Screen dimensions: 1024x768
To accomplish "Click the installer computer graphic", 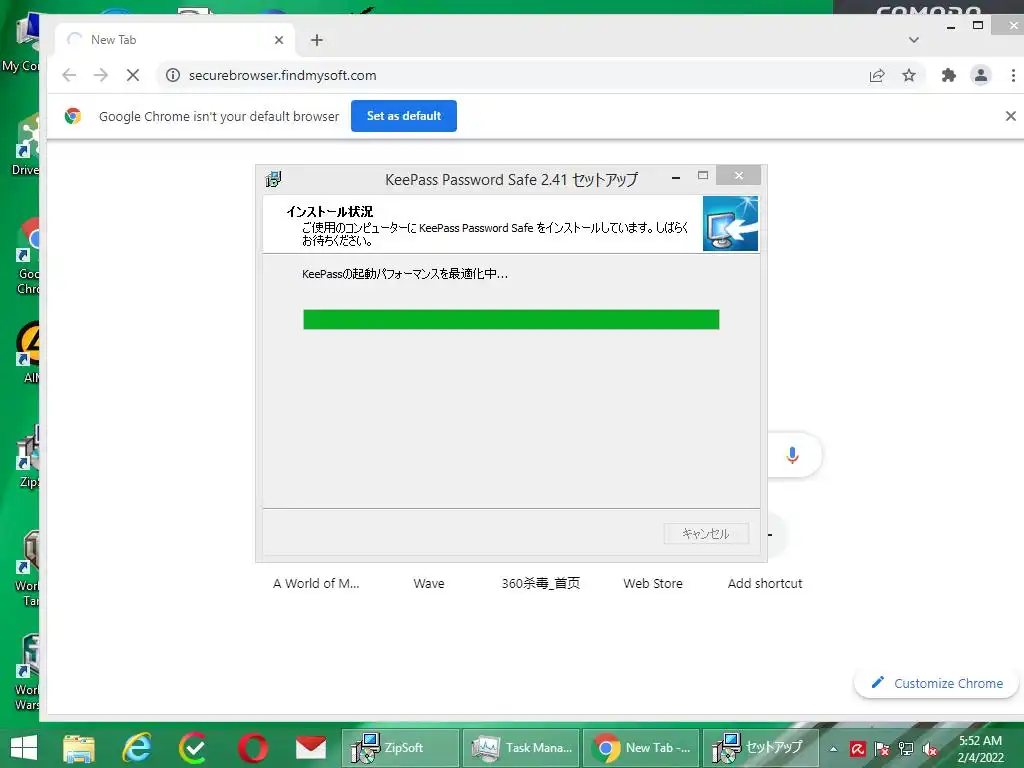I will [x=730, y=223].
